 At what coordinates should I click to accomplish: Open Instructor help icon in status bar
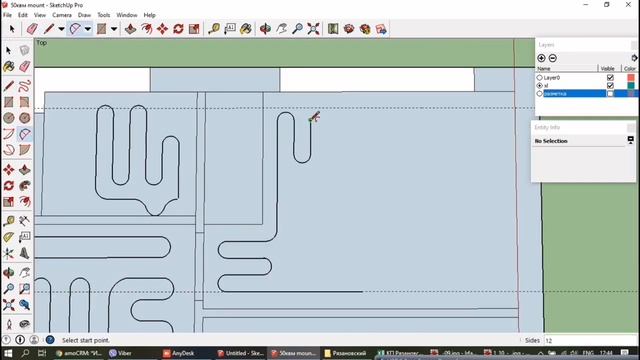point(50,340)
